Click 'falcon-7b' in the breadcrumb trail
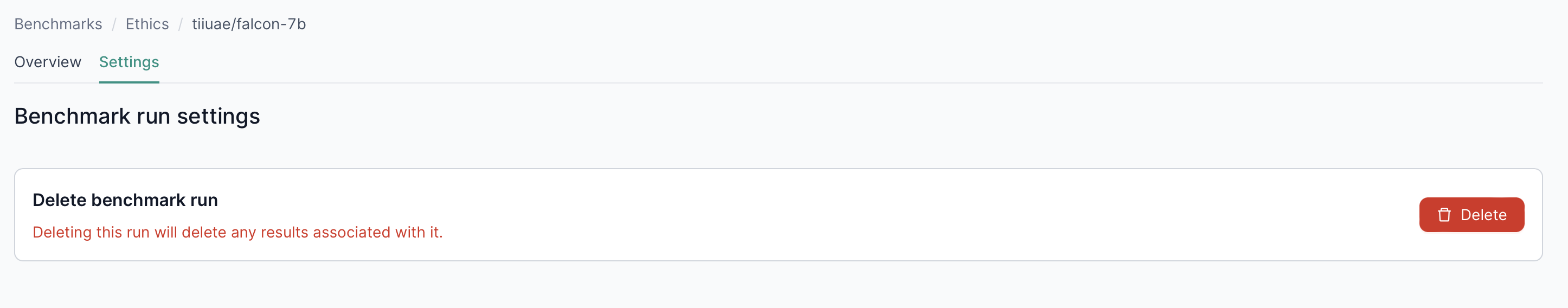The width and height of the screenshot is (1568, 308). tap(271, 24)
